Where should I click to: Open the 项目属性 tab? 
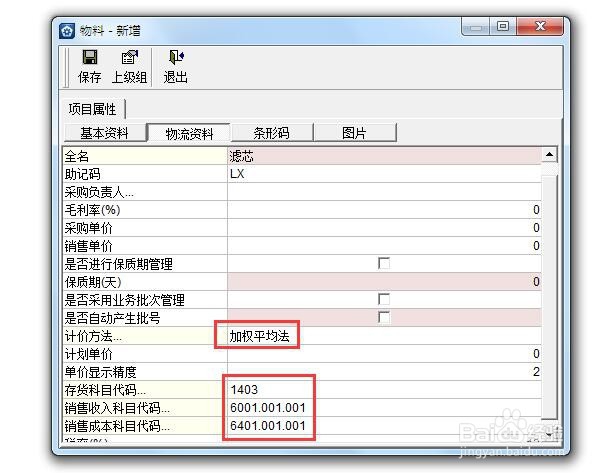coord(93,109)
